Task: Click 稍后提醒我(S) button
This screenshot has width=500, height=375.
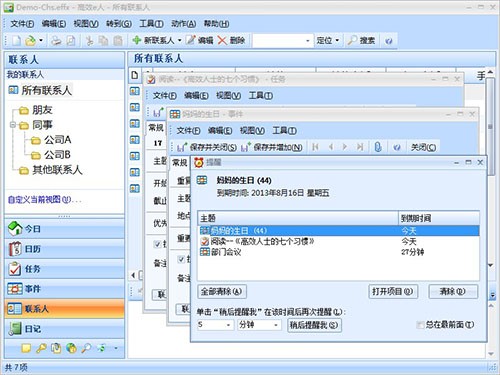Action: [x=314, y=325]
